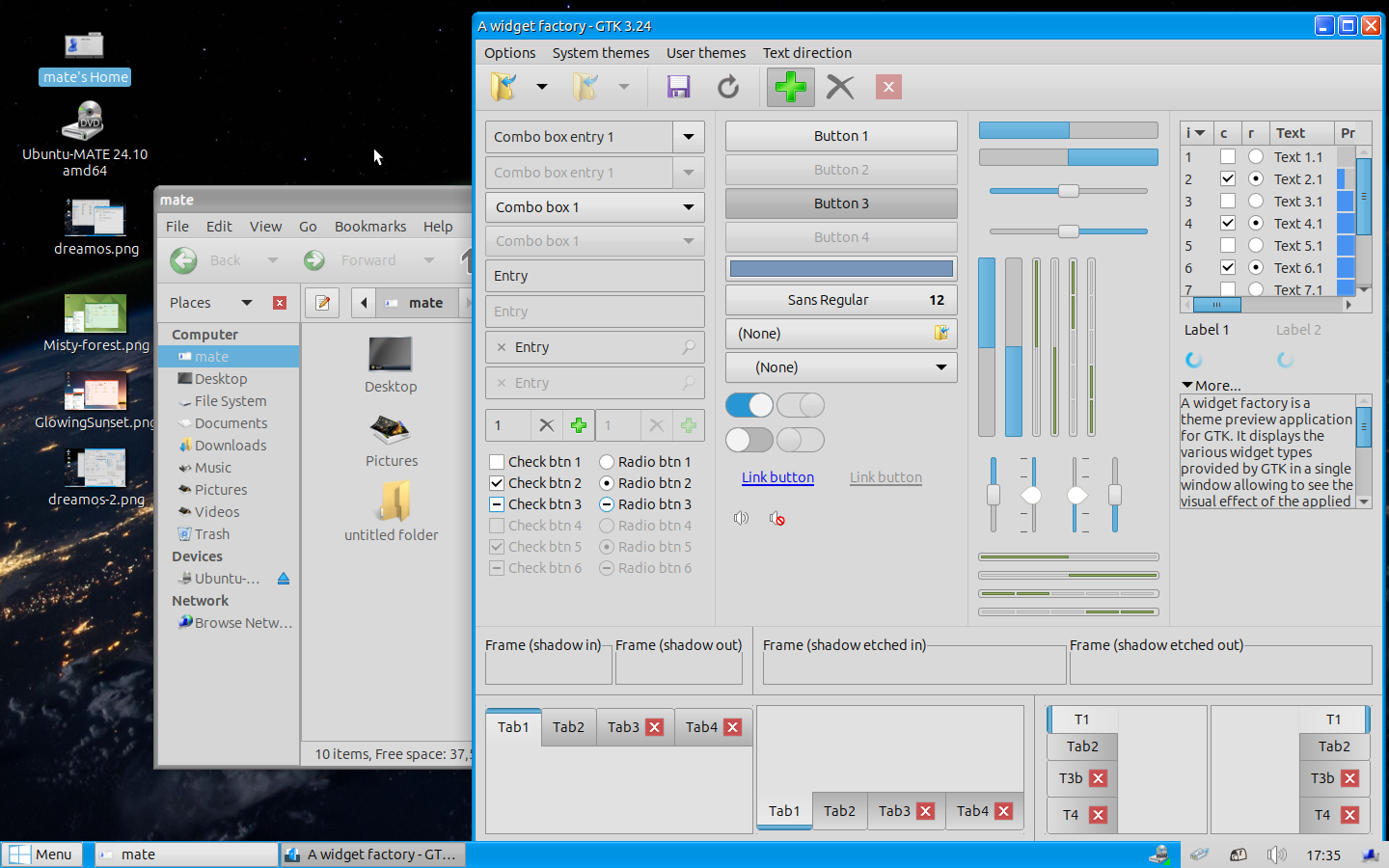Image resolution: width=1389 pixels, height=868 pixels.
Task: Check the checkbox in tree row Text 1.1
Action: tap(1228, 156)
